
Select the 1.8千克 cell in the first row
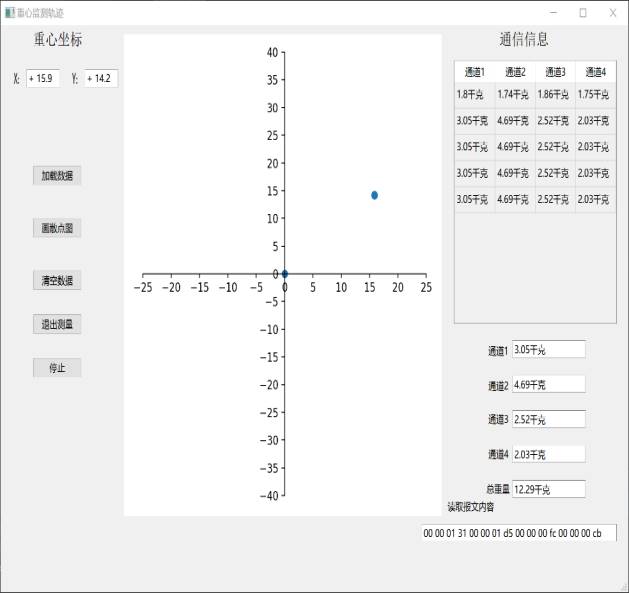click(x=474, y=95)
